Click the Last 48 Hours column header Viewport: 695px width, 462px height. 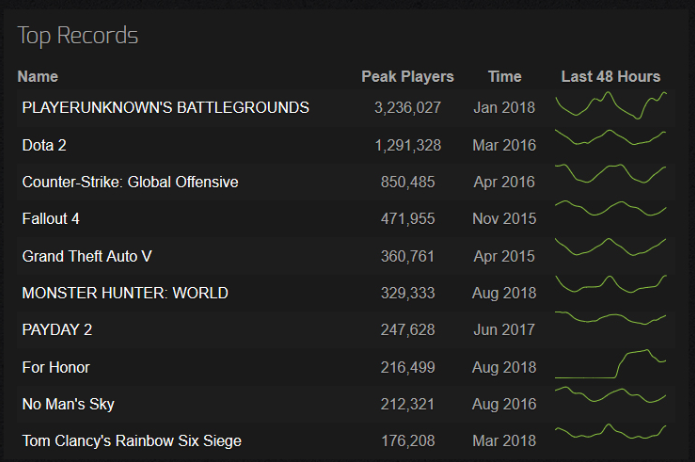[611, 77]
